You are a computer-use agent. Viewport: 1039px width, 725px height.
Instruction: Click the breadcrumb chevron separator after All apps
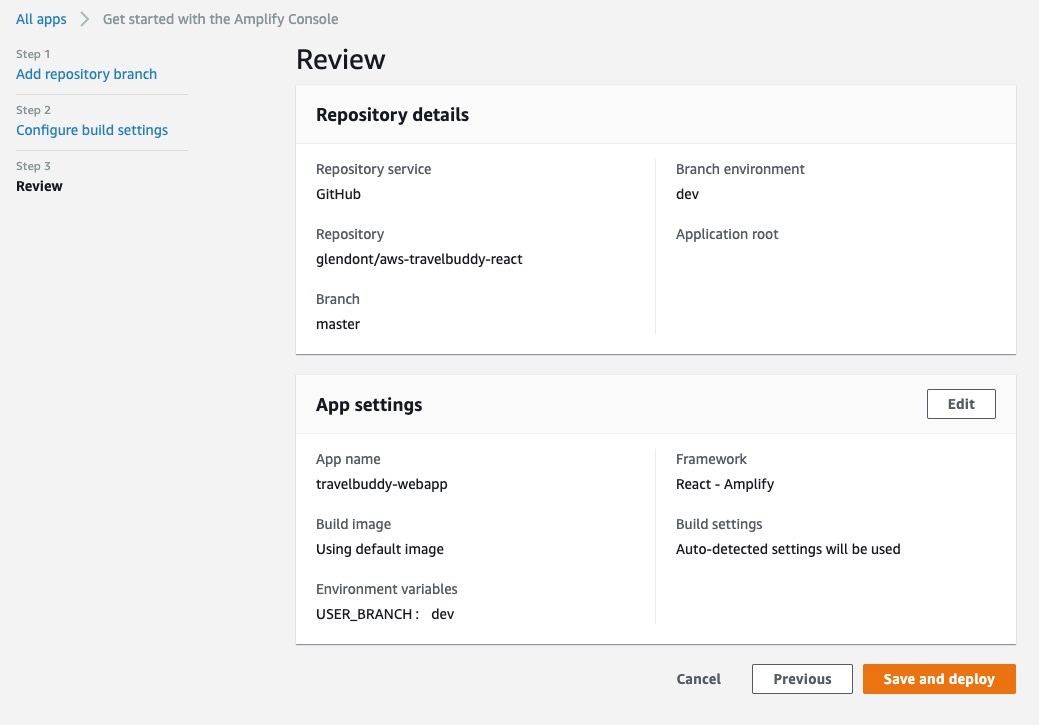tap(85, 19)
